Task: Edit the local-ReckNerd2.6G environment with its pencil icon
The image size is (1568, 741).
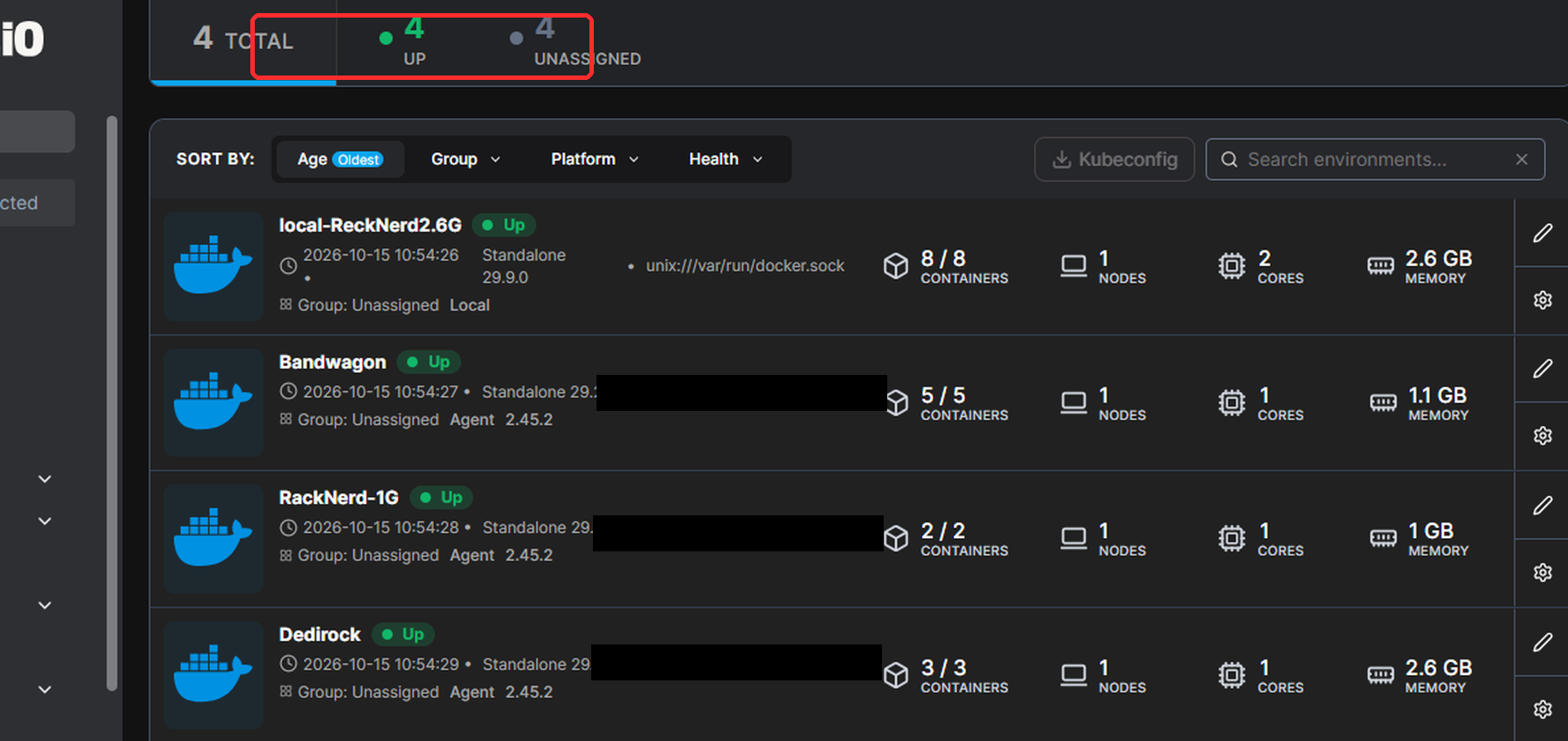Action: tap(1543, 233)
